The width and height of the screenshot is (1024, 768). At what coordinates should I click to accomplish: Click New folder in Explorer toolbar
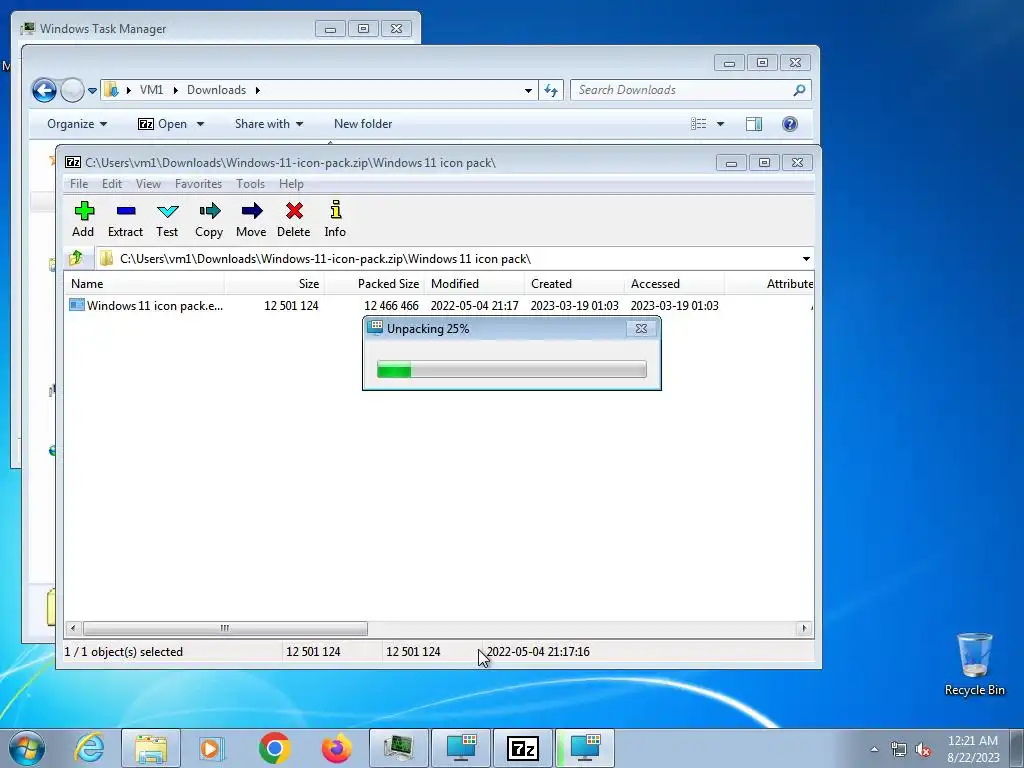[363, 124]
